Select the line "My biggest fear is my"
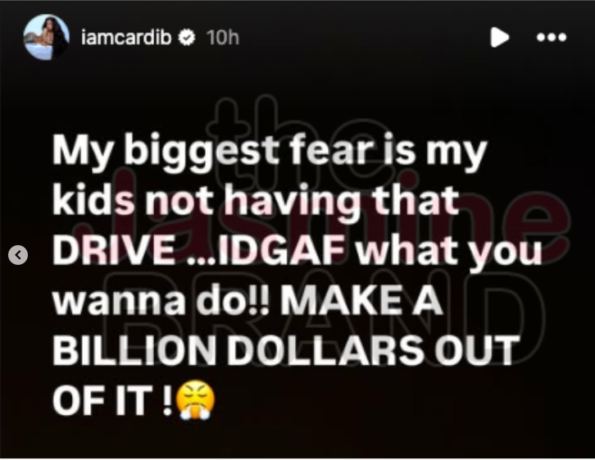595x460 pixels. coord(269,152)
